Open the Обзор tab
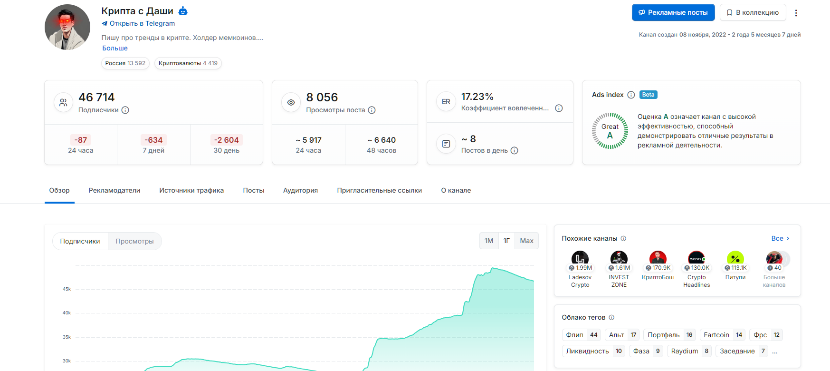The image size is (830, 371). [59, 191]
